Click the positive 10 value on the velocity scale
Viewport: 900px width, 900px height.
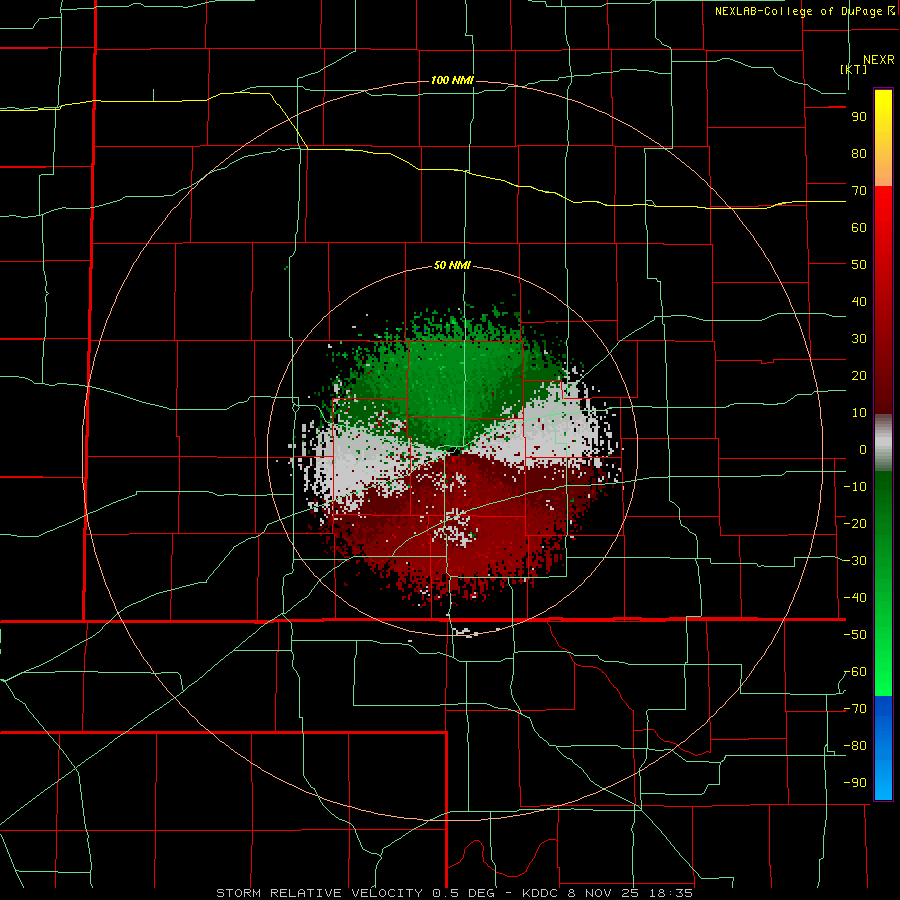pos(859,413)
